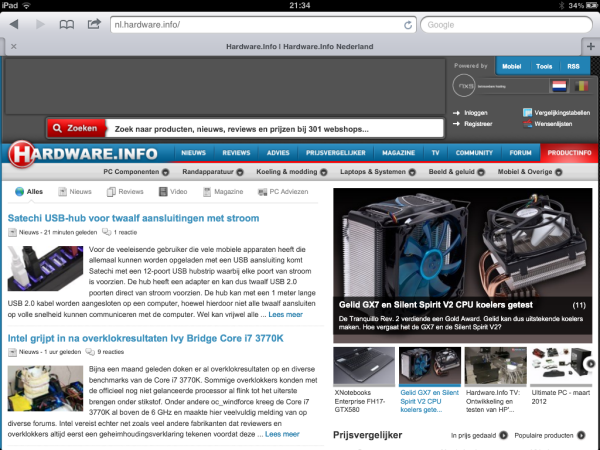Select the Gelid GX7 carousel thumbnail
This screenshot has width=600, height=450.
coord(430,366)
